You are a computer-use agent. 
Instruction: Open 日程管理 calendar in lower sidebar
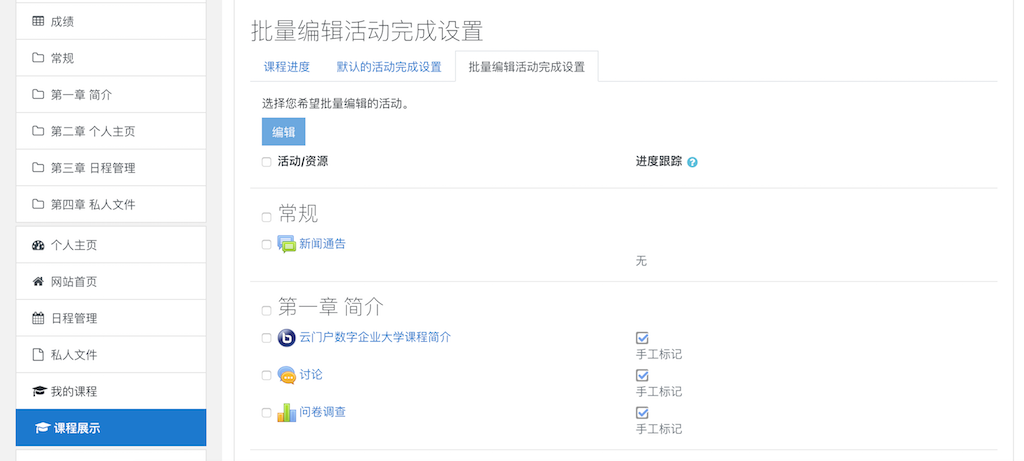tap(111, 318)
